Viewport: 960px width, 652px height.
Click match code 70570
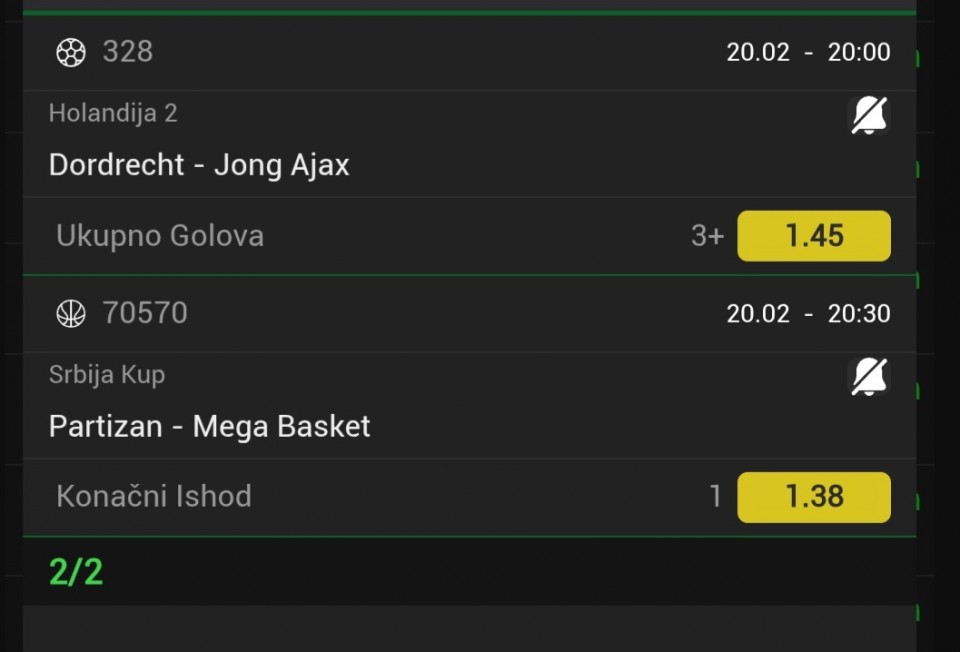[145, 314]
